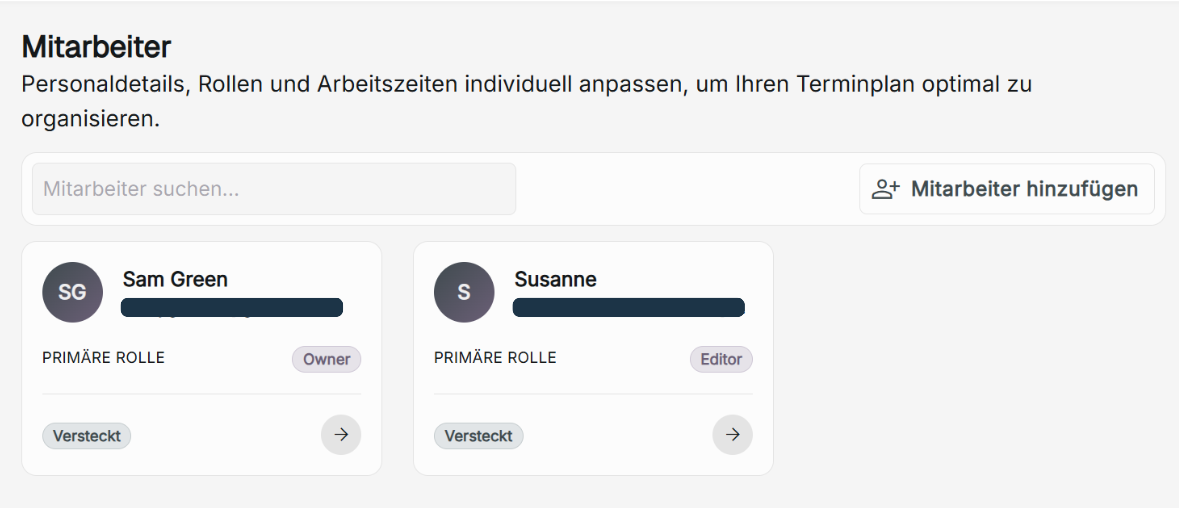Viewport: 1179px width, 508px height.
Task: Click the divider line in Susanne's card
Action: click(x=593, y=394)
